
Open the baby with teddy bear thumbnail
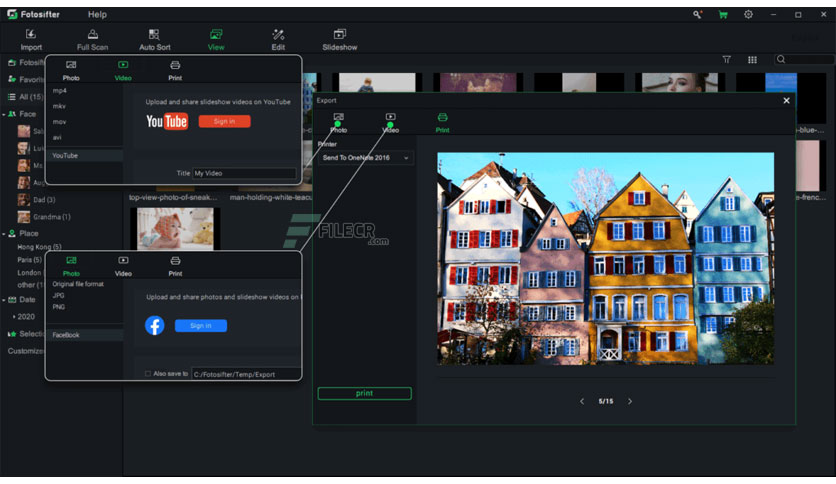click(x=175, y=229)
